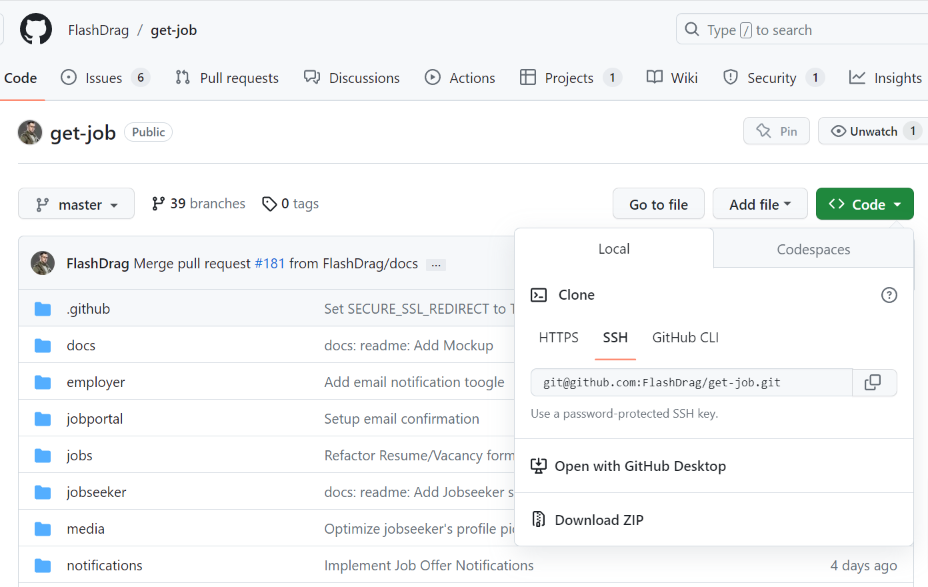Open the Discussions tab
The height and width of the screenshot is (587, 928).
(352, 78)
